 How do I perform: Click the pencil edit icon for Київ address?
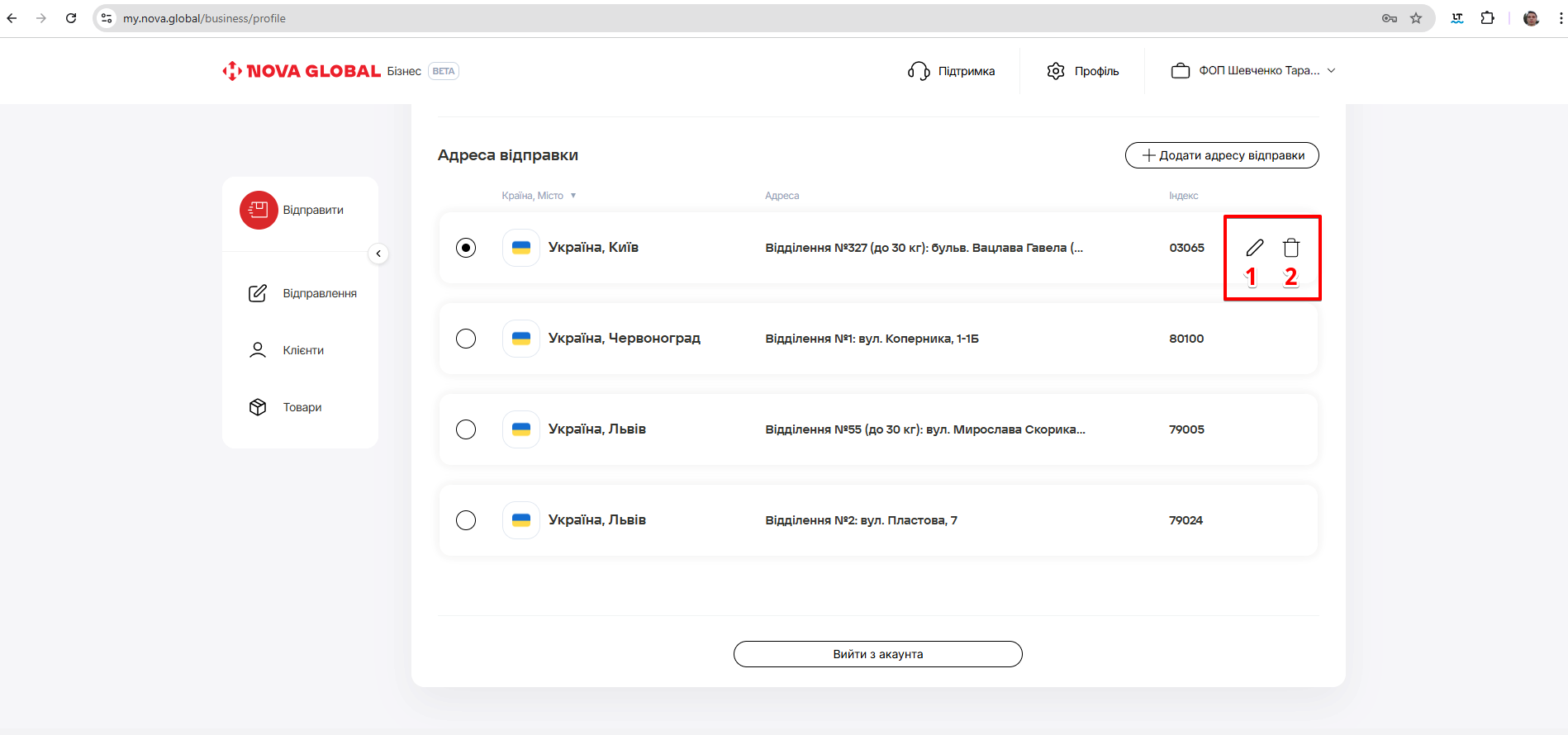tap(1254, 248)
